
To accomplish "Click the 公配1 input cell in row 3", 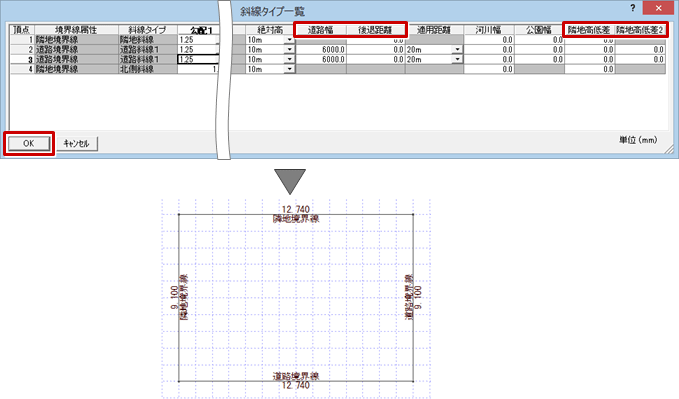I will [x=198, y=59].
